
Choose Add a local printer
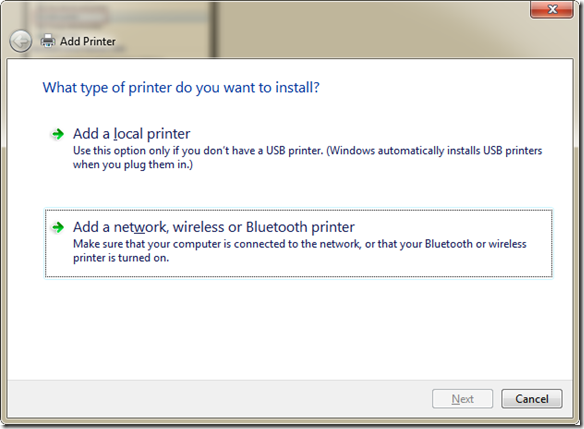131,134
